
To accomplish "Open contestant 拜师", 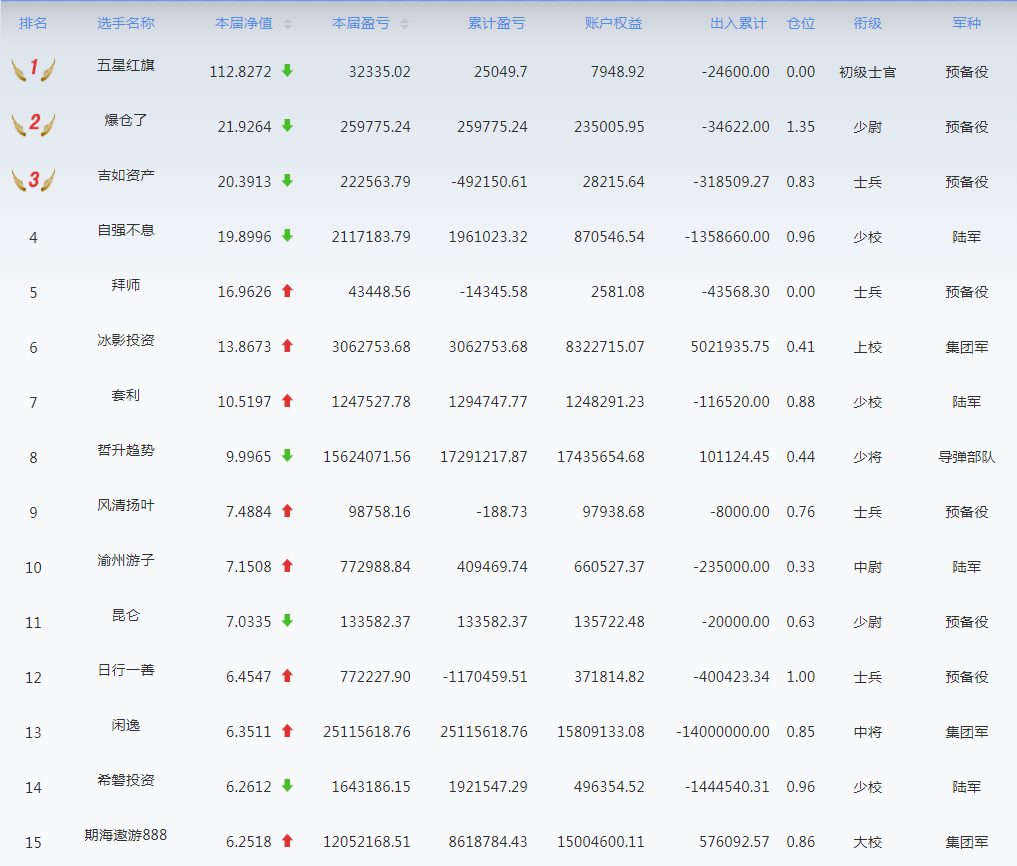I will coord(126,285).
